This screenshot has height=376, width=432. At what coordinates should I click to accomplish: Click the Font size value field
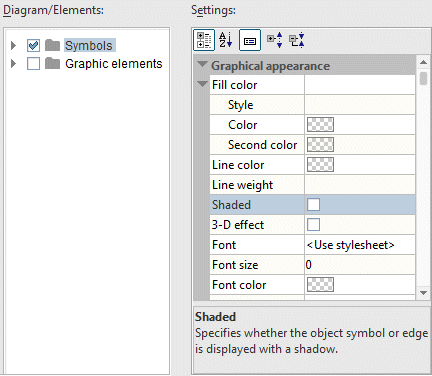click(x=360, y=265)
